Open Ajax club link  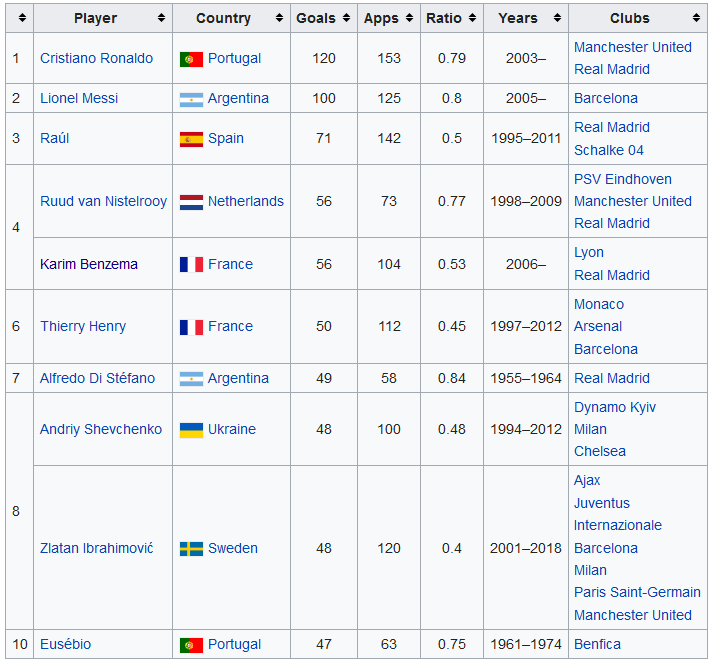(x=587, y=480)
